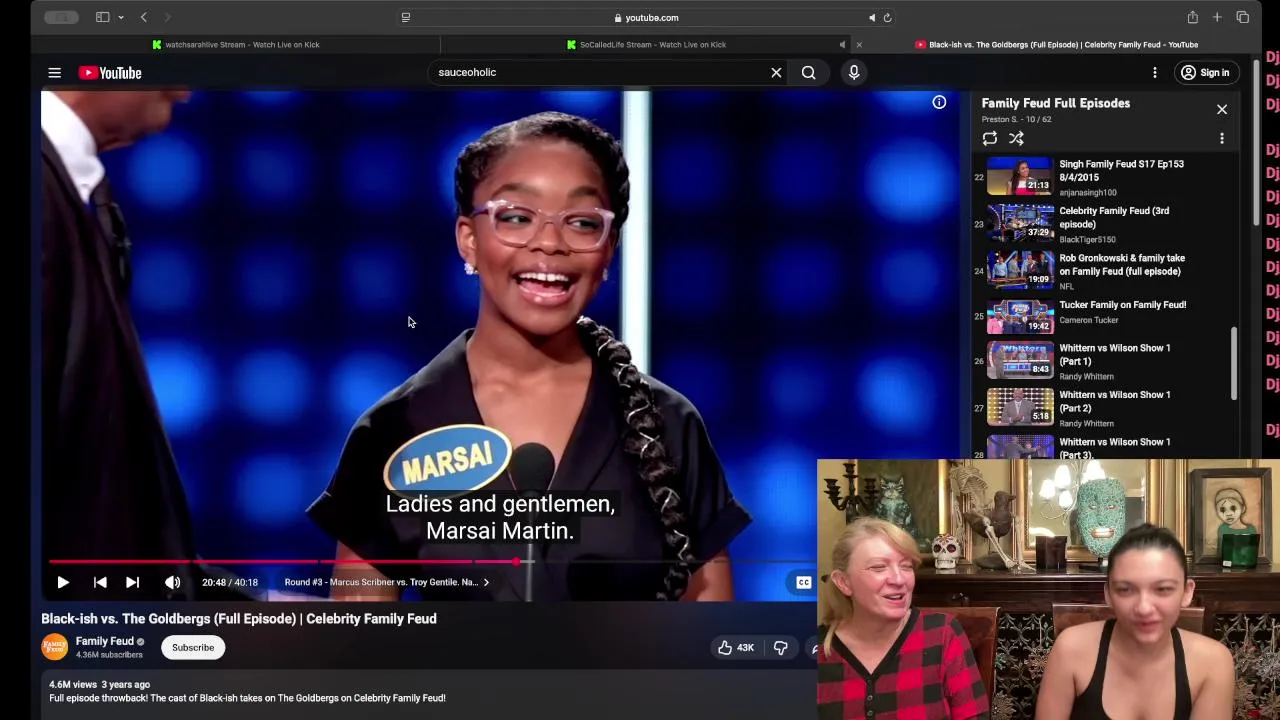Subscribe to the Family Feud channel

[193, 647]
